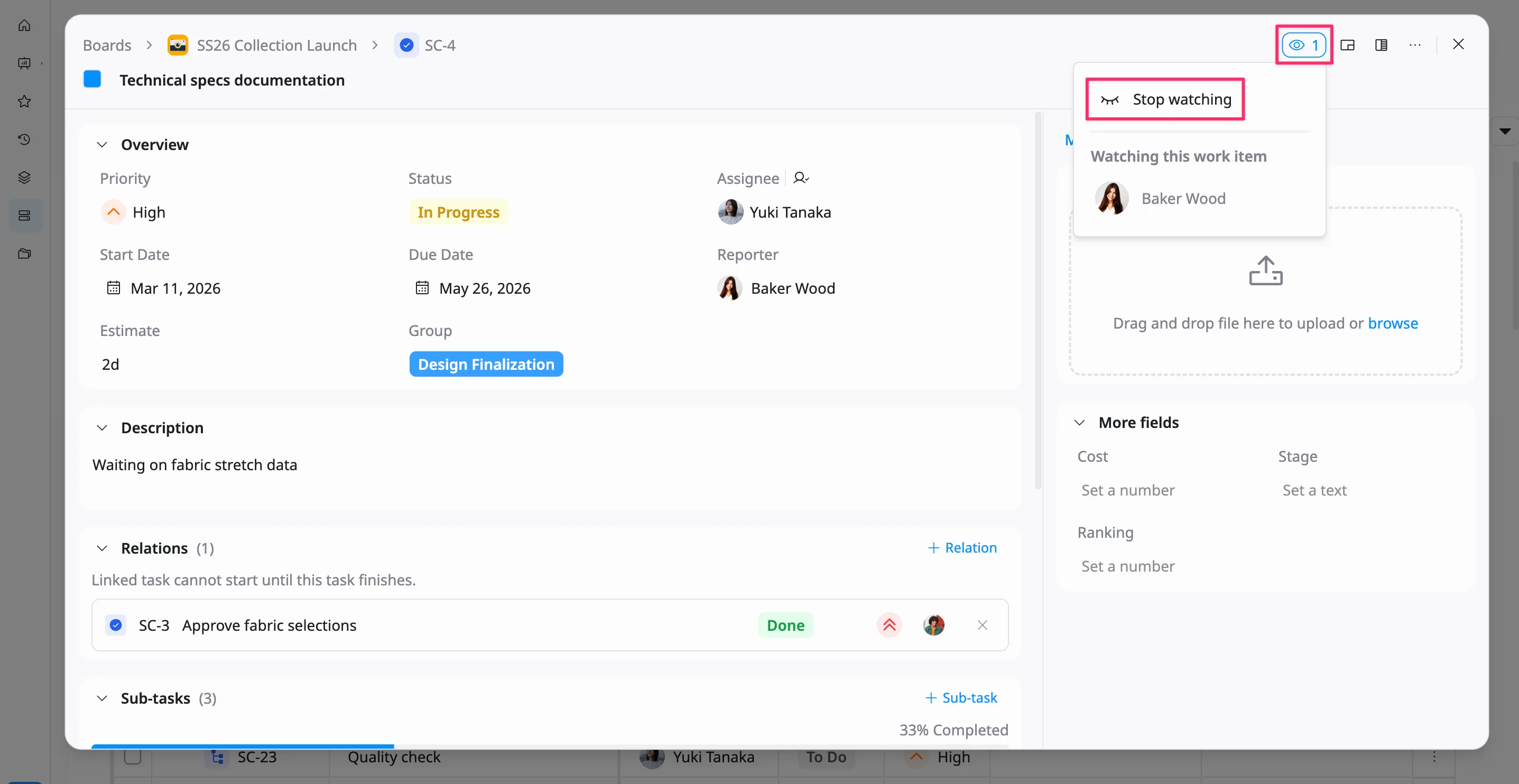Collapse the Sub-tasks section
This screenshot has height=784, width=1519.
(102, 698)
